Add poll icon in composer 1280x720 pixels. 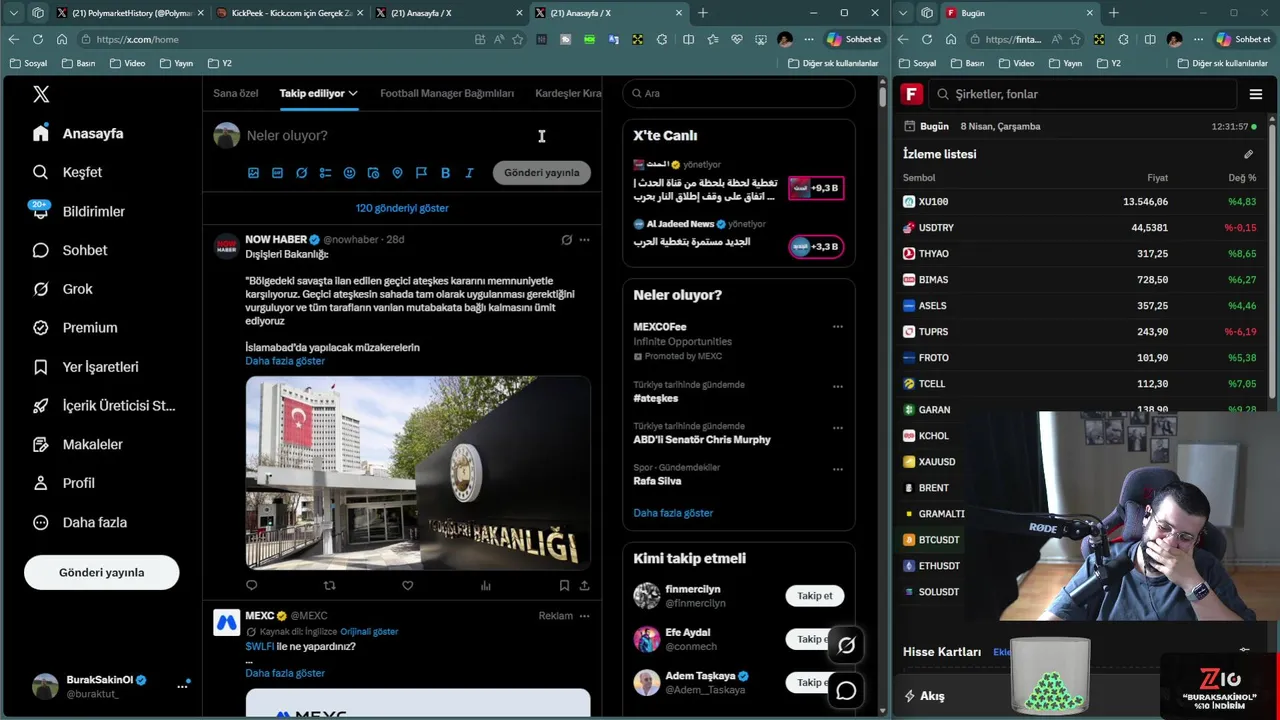[x=325, y=173]
